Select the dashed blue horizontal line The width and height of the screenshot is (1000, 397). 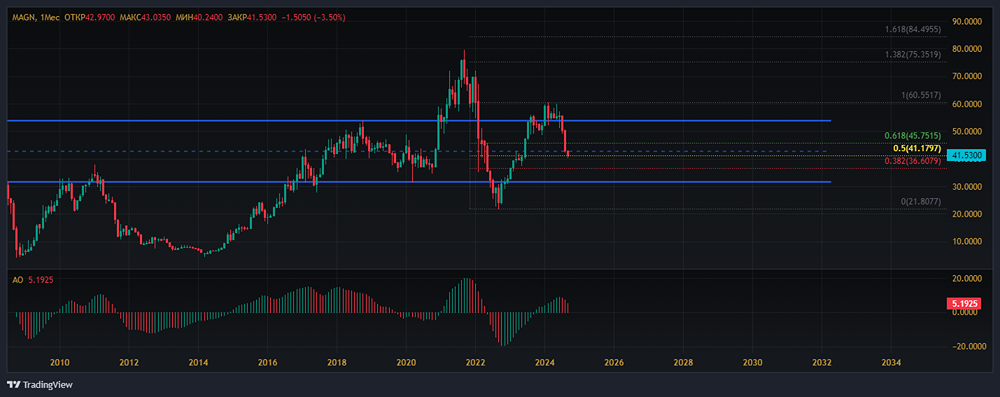418,151
